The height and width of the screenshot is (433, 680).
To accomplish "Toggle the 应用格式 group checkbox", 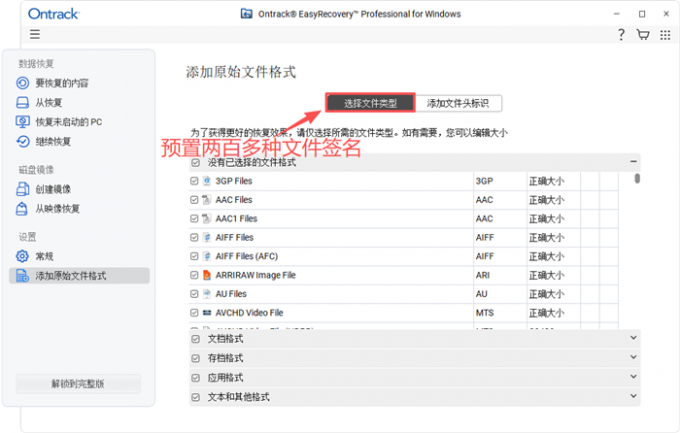I will [196, 377].
